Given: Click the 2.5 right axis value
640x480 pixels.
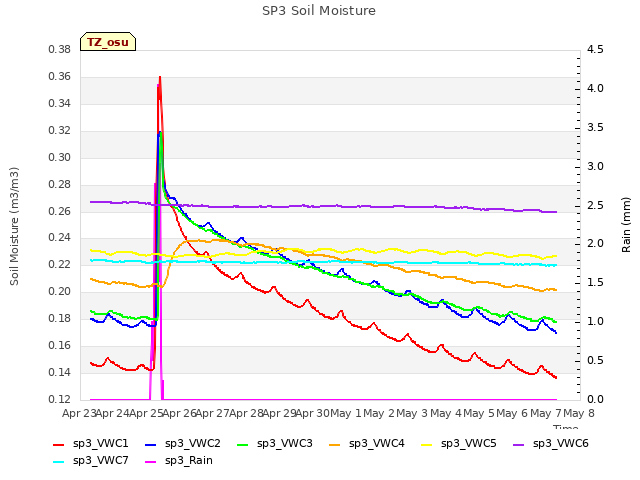Looking at the screenshot, I should tap(595, 205).
